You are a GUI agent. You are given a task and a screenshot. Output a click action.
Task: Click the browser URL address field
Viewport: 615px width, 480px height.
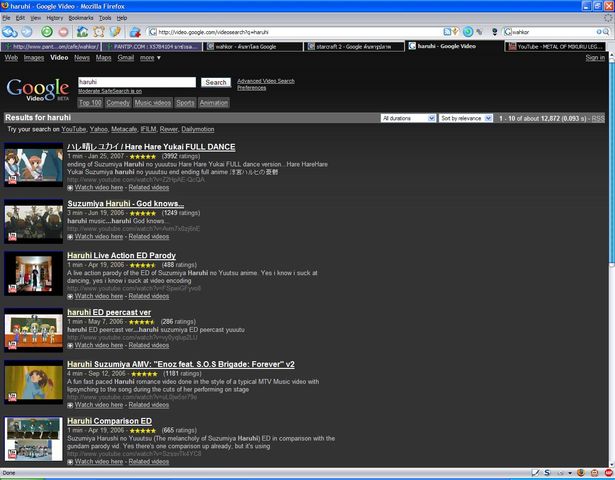point(300,32)
